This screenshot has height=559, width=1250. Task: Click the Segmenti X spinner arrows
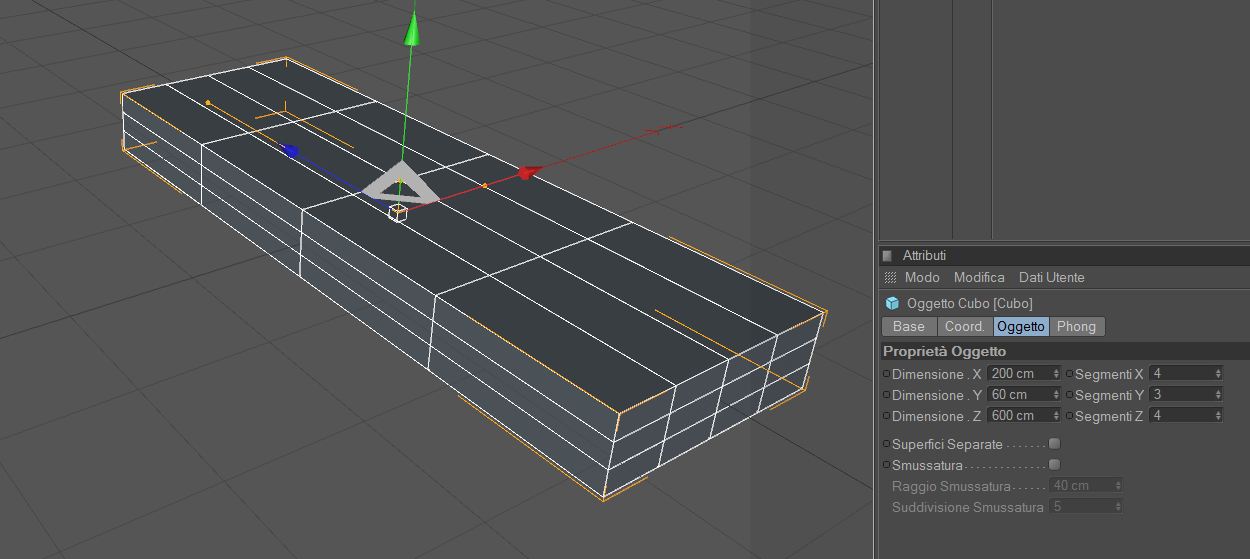(x=1217, y=373)
